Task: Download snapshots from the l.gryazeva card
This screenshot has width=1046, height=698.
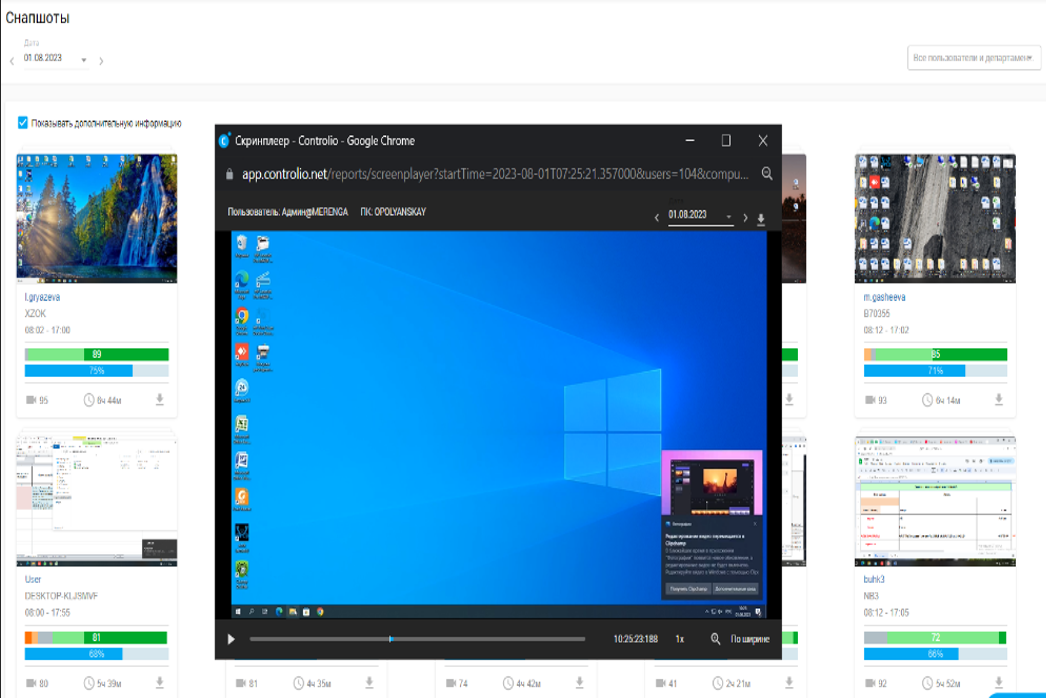Action: (159, 399)
